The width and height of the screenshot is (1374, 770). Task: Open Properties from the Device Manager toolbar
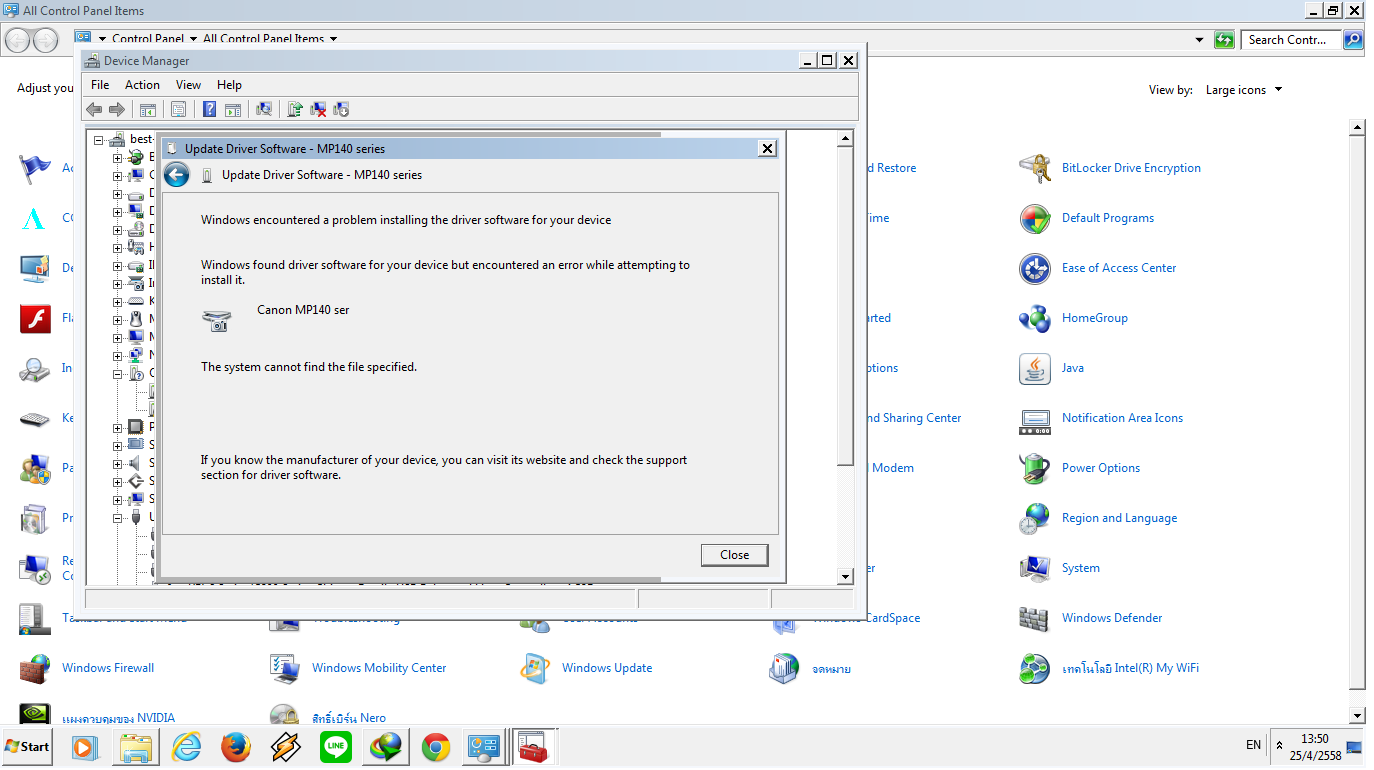tap(179, 109)
